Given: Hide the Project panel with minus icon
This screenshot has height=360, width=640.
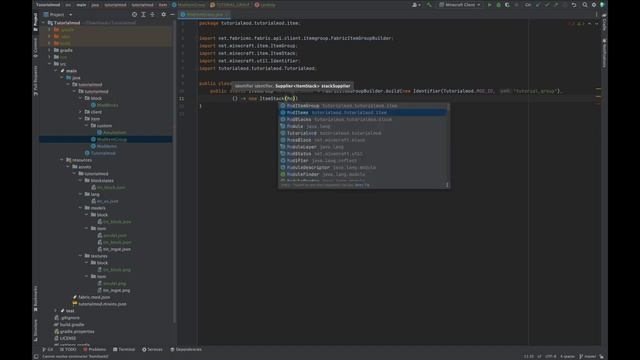Looking at the screenshot, I should pos(172,14).
